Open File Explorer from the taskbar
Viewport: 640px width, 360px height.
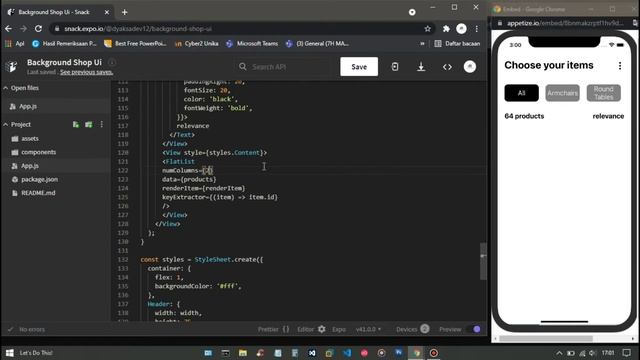[x=243, y=353]
